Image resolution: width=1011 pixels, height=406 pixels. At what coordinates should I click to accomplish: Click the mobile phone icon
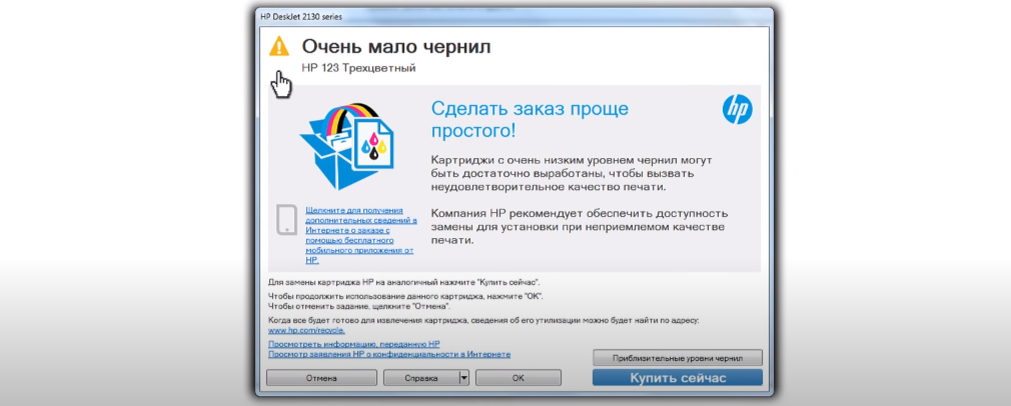click(286, 219)
